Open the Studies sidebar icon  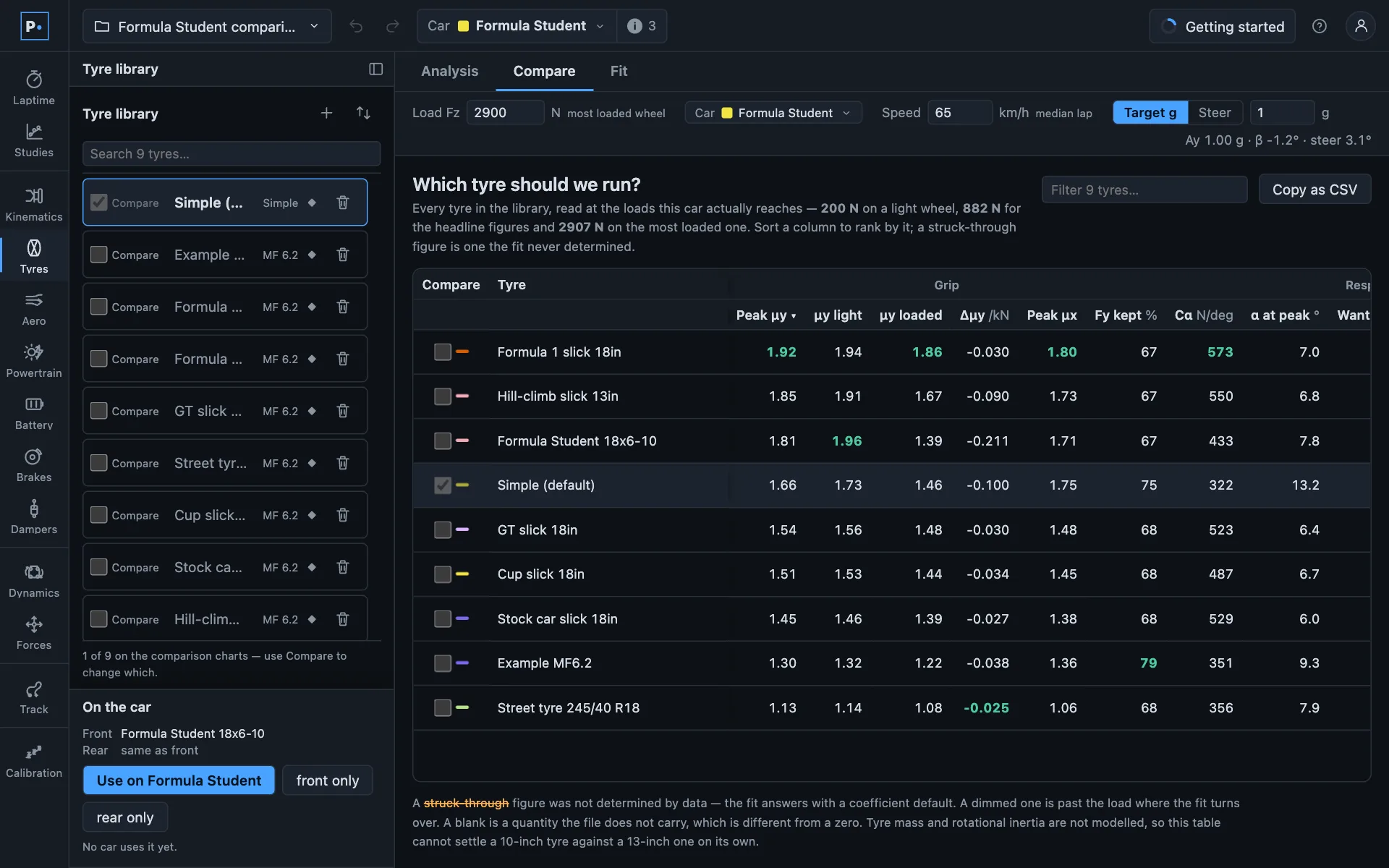coord(34,140)
